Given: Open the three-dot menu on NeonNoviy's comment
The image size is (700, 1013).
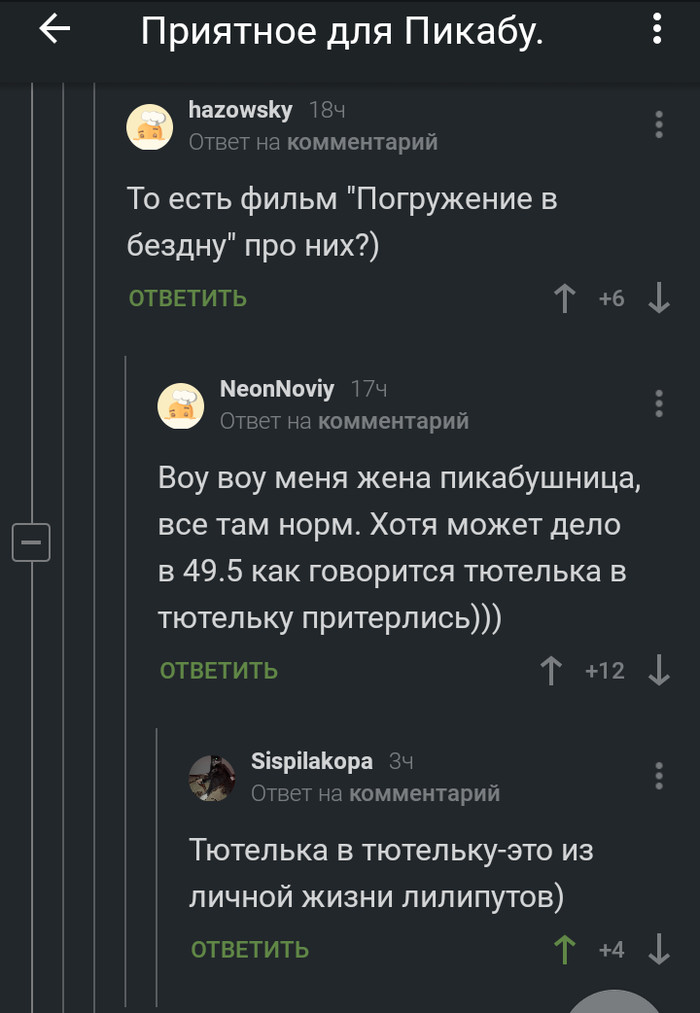Looking at the screenshot, I should [658, 404].
